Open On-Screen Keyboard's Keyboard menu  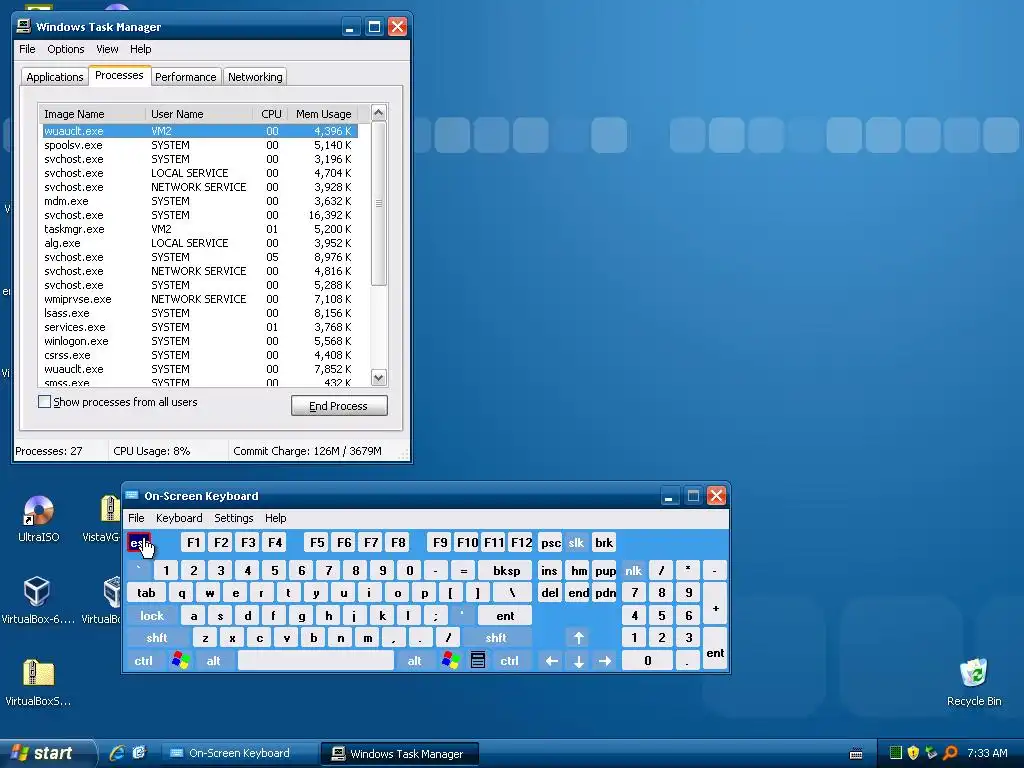tap(179, 518)
